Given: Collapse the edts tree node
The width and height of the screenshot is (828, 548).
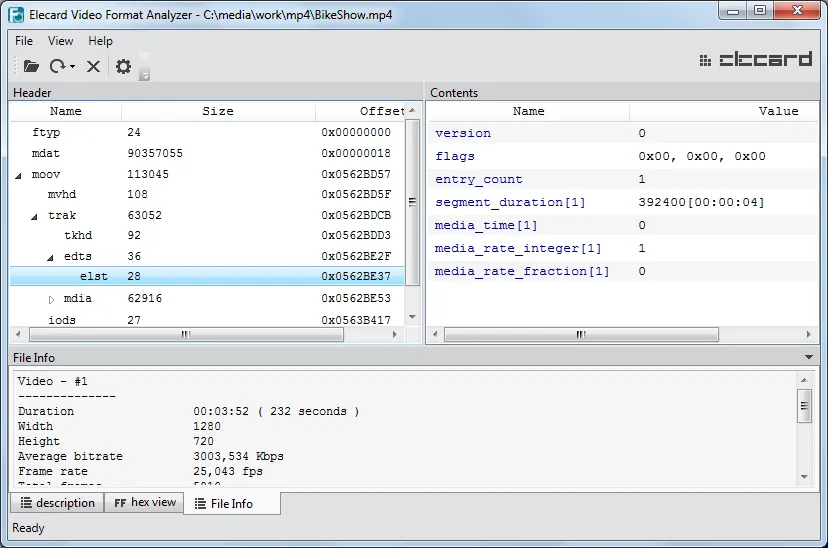Looking at the screenshot, I should click(52, 257).
